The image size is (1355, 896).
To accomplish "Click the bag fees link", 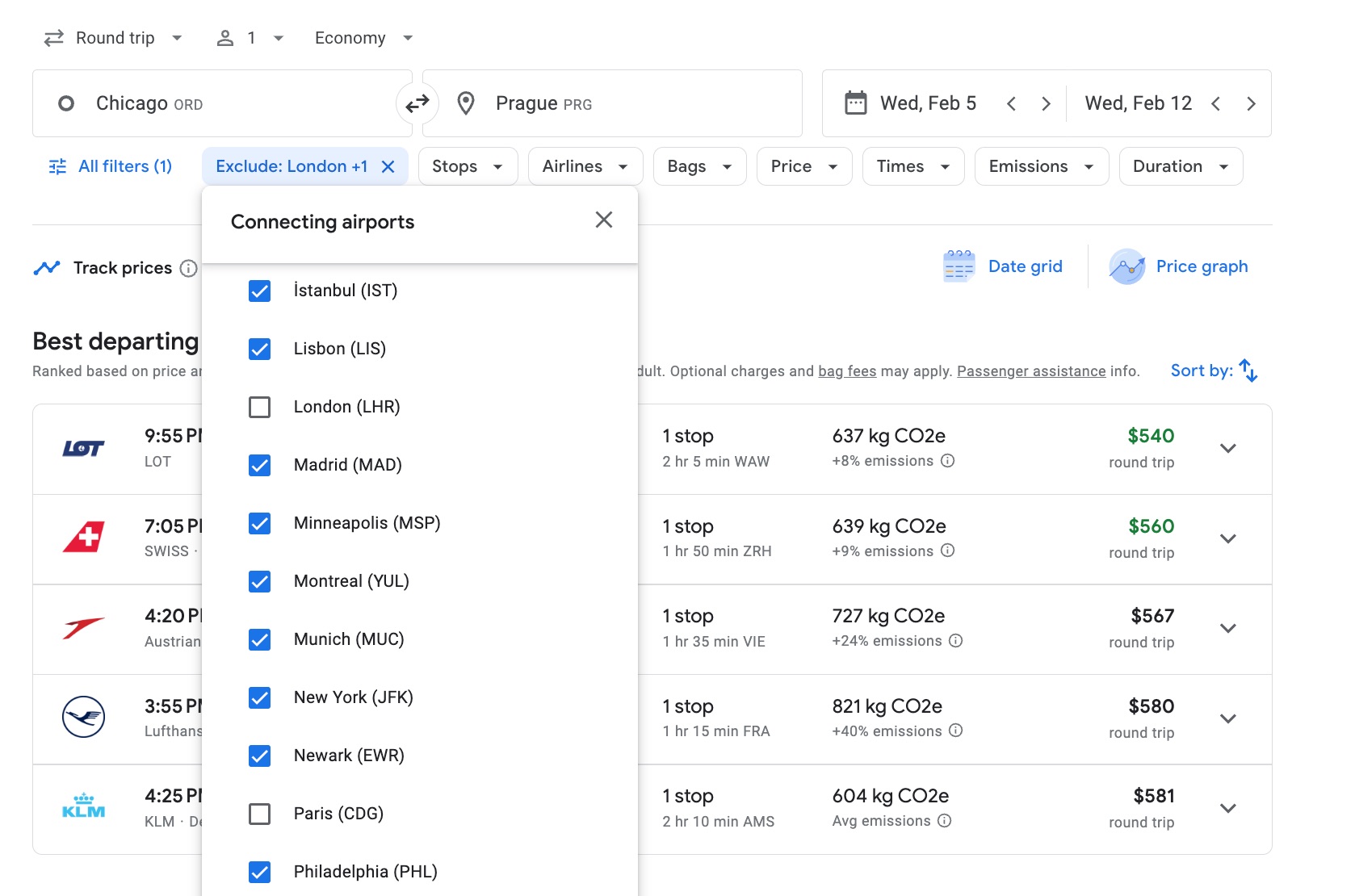I will coord(846,371).
